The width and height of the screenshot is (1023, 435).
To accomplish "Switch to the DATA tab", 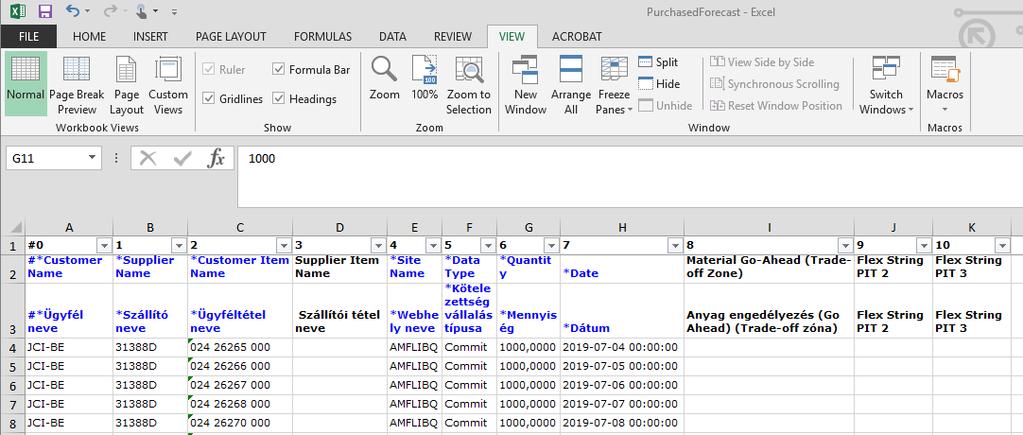I will 393,37.
